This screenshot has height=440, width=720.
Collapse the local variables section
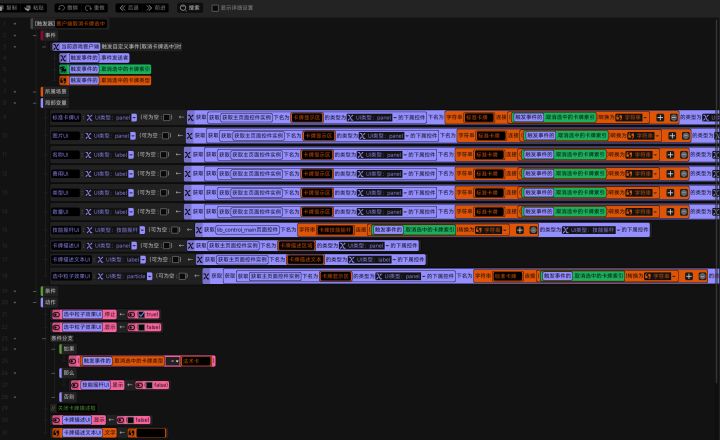35,103
